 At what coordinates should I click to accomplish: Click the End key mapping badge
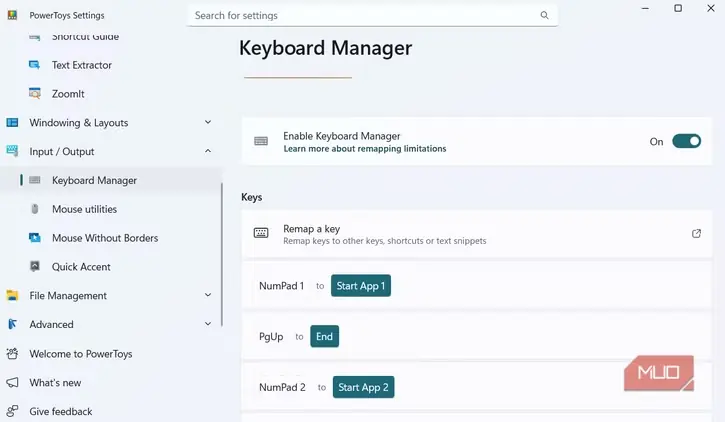coord(324,336)
